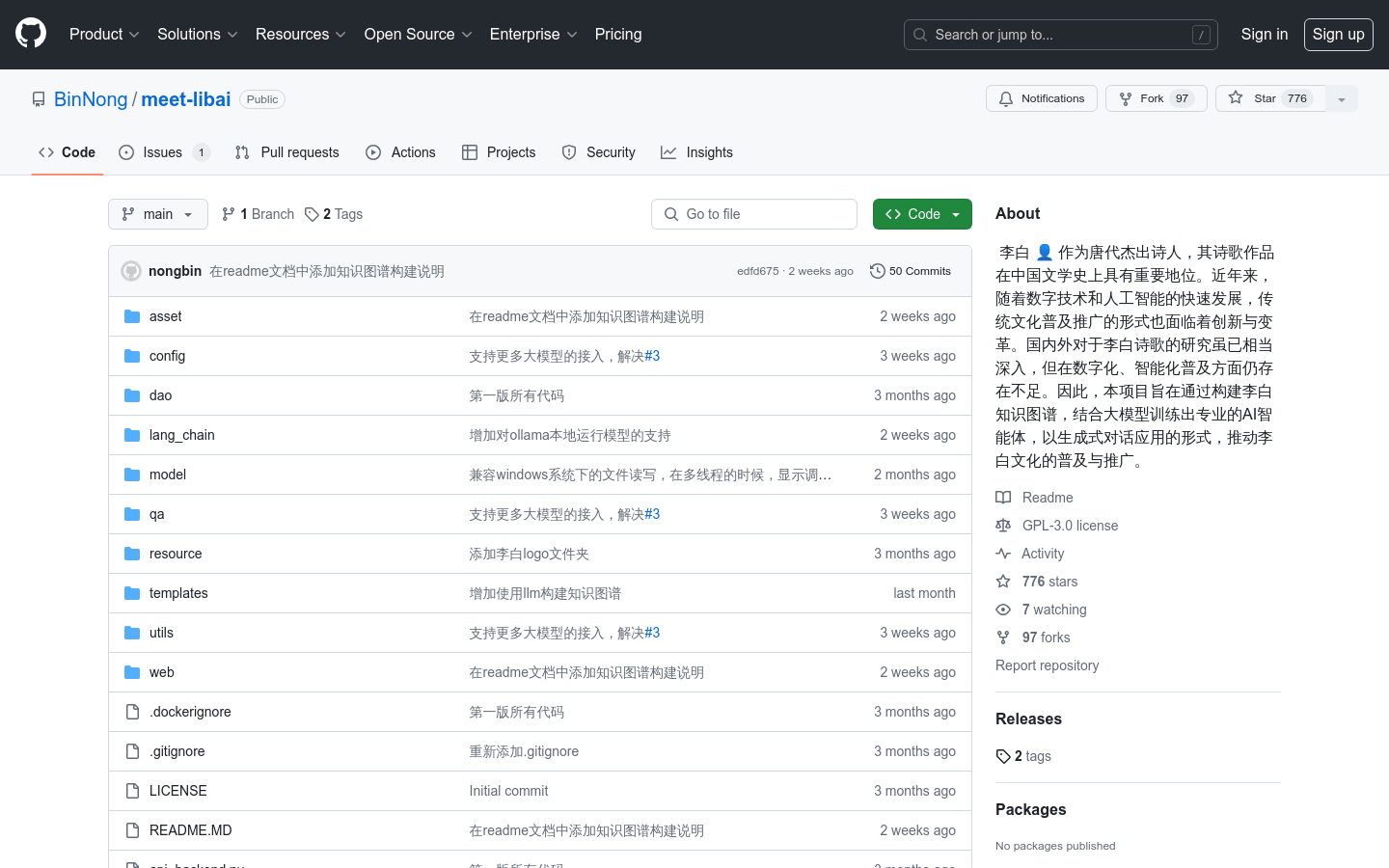Switch to the Issues tab
1389x868 pixels.
[x=164, y=152]
